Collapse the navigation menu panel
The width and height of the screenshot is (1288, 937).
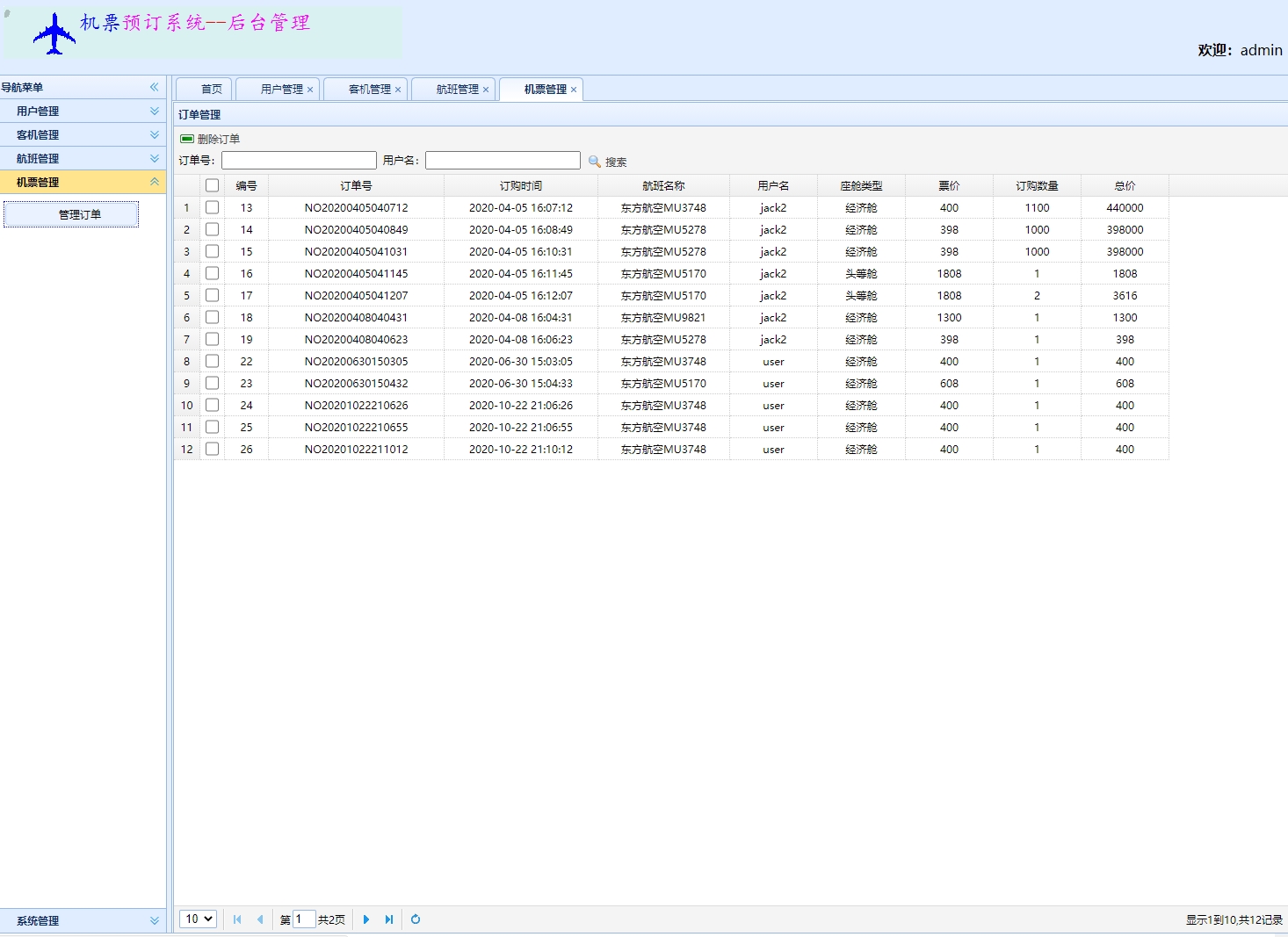coord(154,87)
